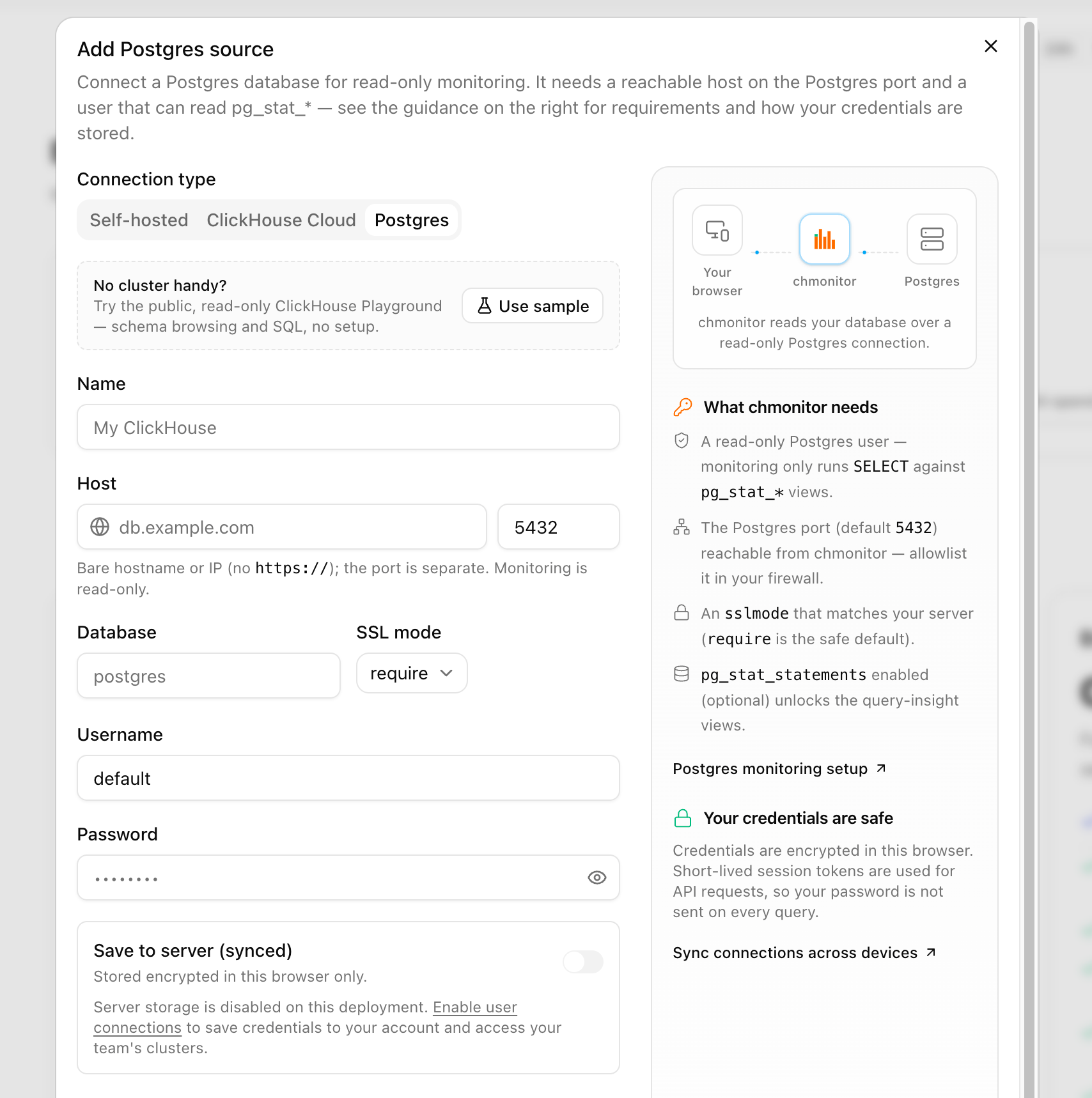Click the port field showing 5432
Screen dimensions: 1092x1098
[x=559, y=527]
